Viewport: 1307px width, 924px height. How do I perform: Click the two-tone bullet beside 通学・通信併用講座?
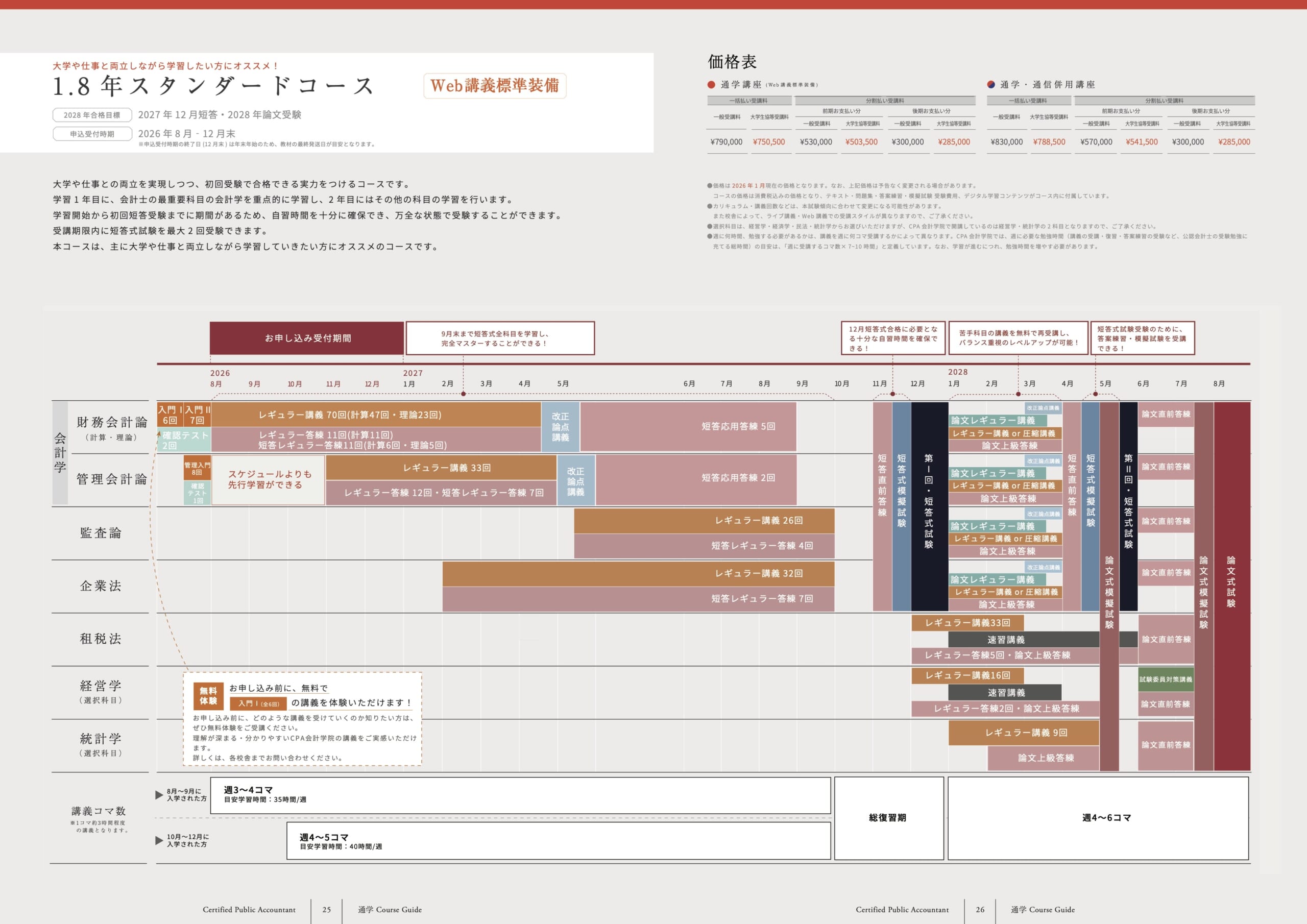tap(990, 85)
